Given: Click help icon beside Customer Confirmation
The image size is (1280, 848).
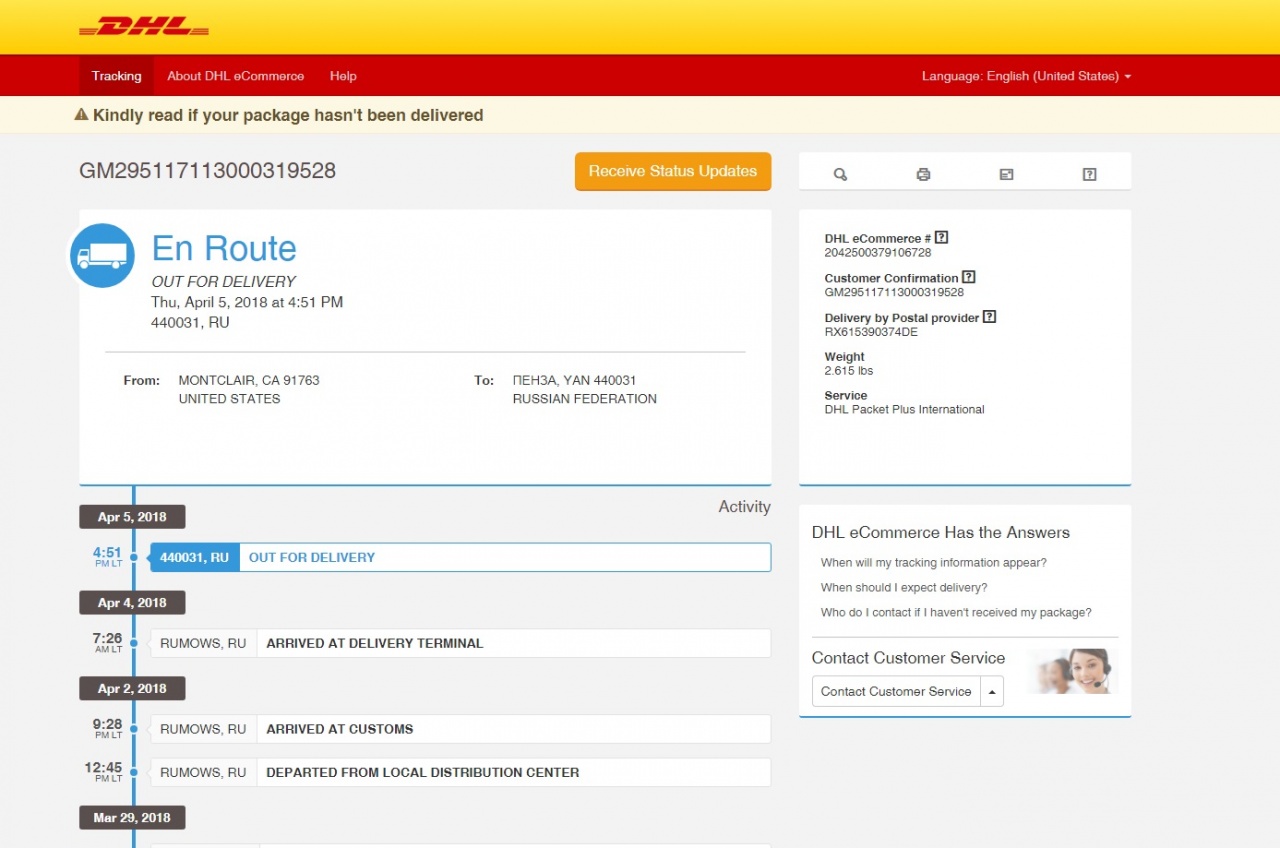Looking at the screenshot, I should point(968,278).
